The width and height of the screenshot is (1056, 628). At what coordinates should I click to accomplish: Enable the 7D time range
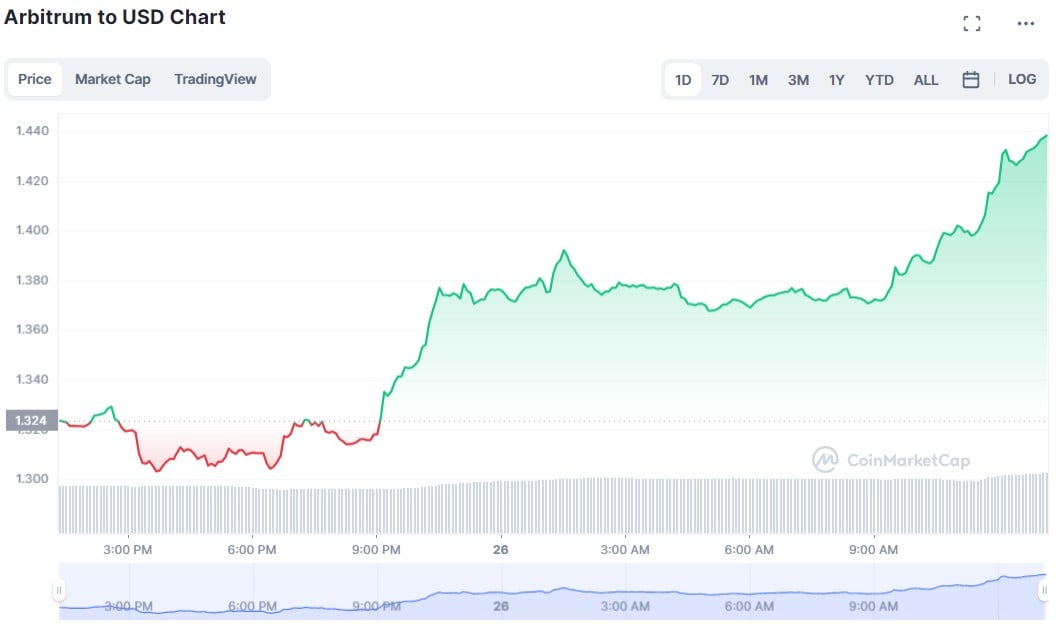click(x=720, y=79)
